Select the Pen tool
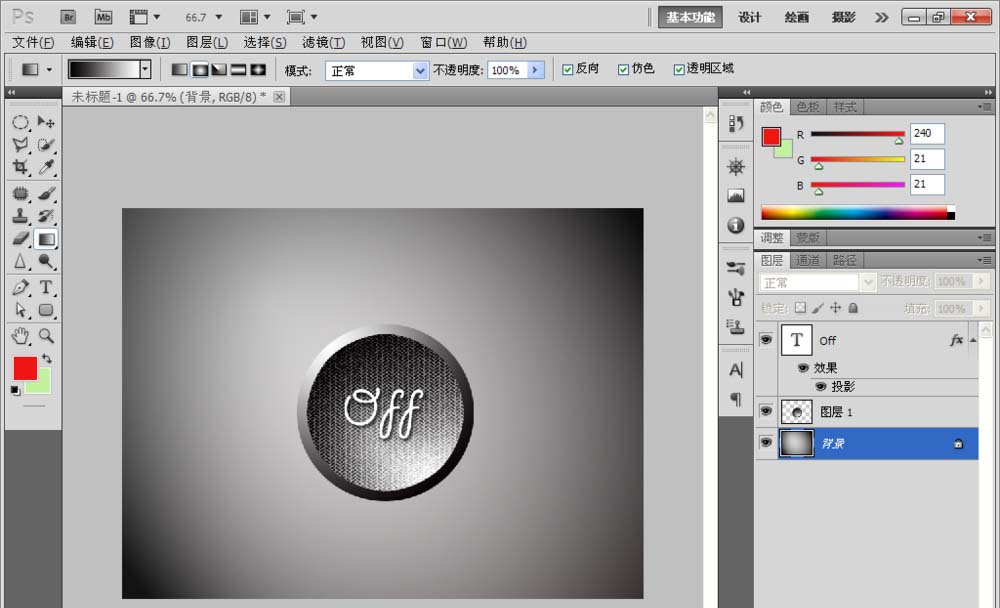Screen dimensions: 1000x608 click(20, 288)
